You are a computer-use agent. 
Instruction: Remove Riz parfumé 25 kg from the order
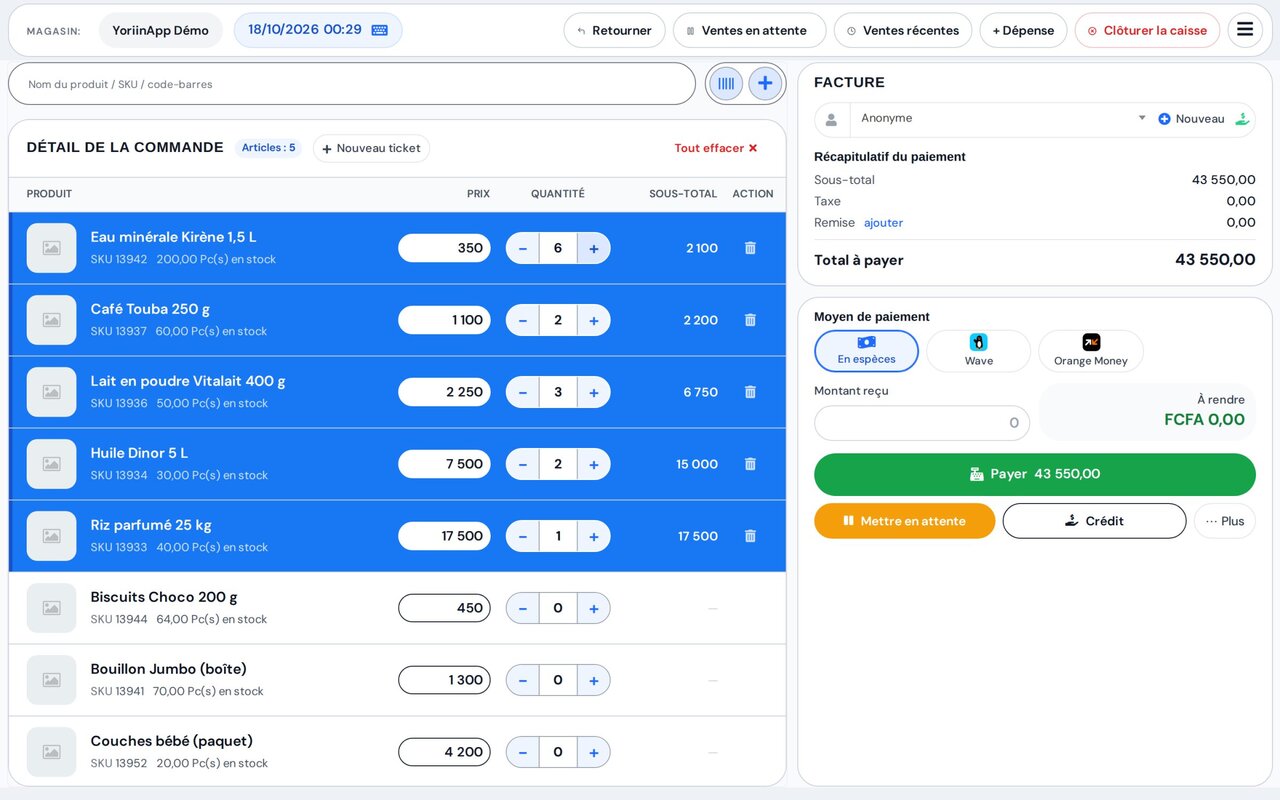click(x=750, y=536)
